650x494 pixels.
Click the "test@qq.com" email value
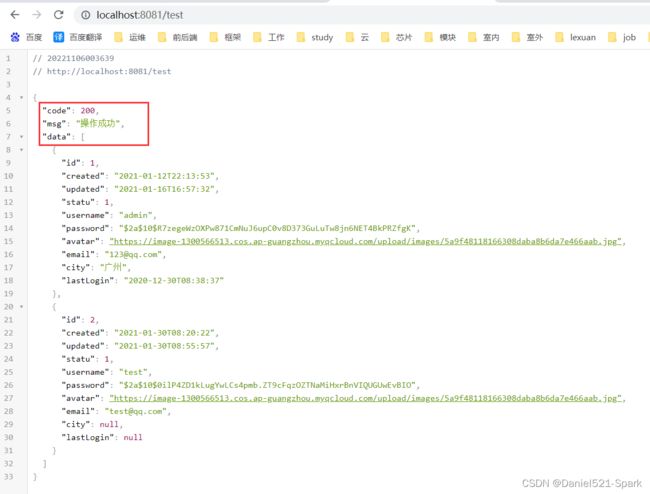click(x=136, y=412)
